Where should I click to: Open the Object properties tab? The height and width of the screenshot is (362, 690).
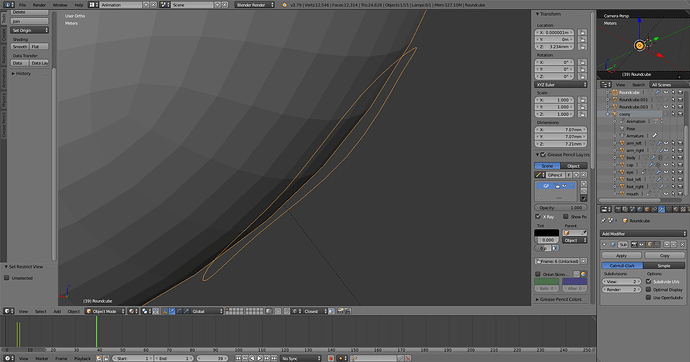tap(647, 209)
